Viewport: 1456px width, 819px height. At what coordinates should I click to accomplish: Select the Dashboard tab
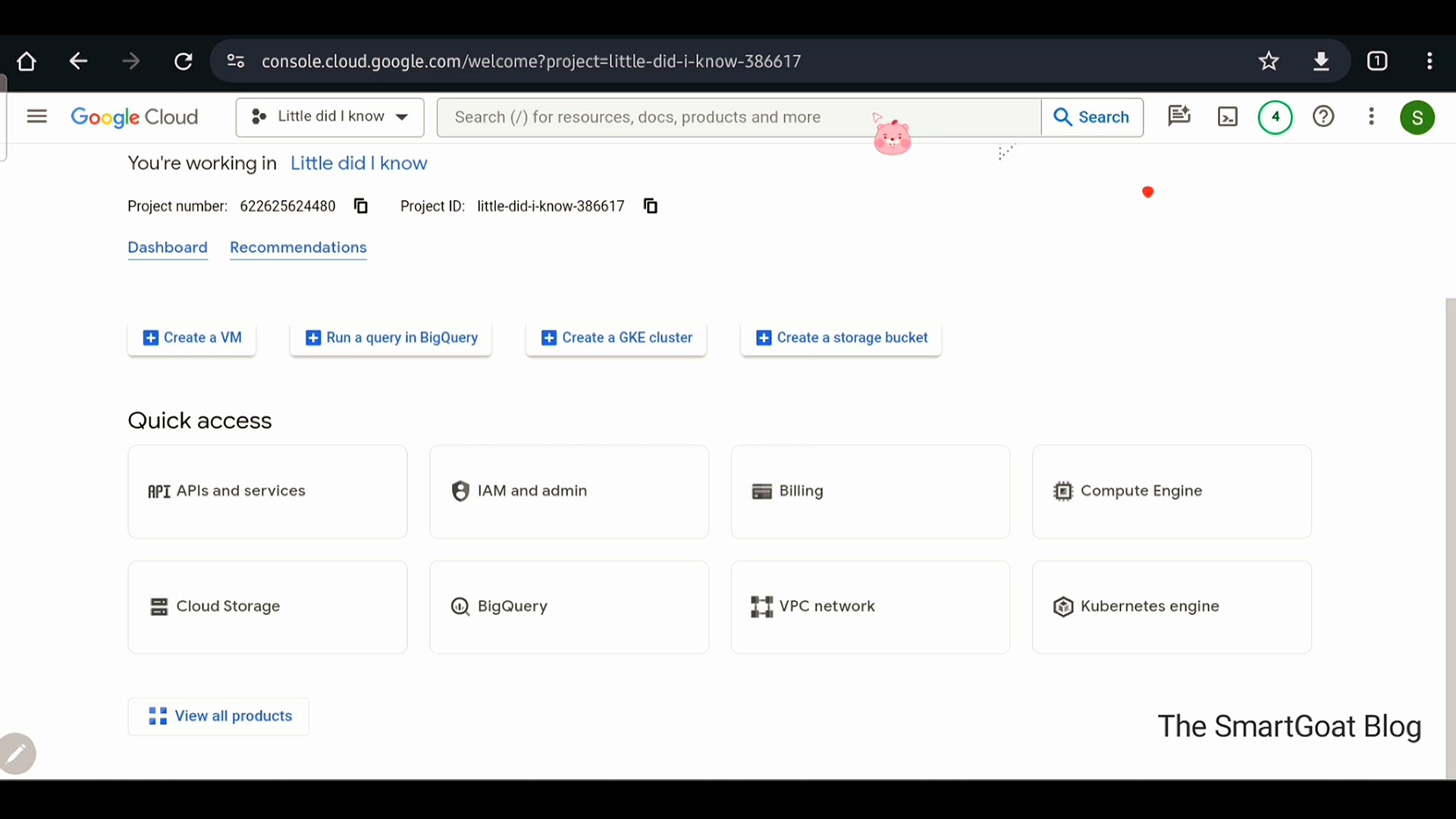167,248
